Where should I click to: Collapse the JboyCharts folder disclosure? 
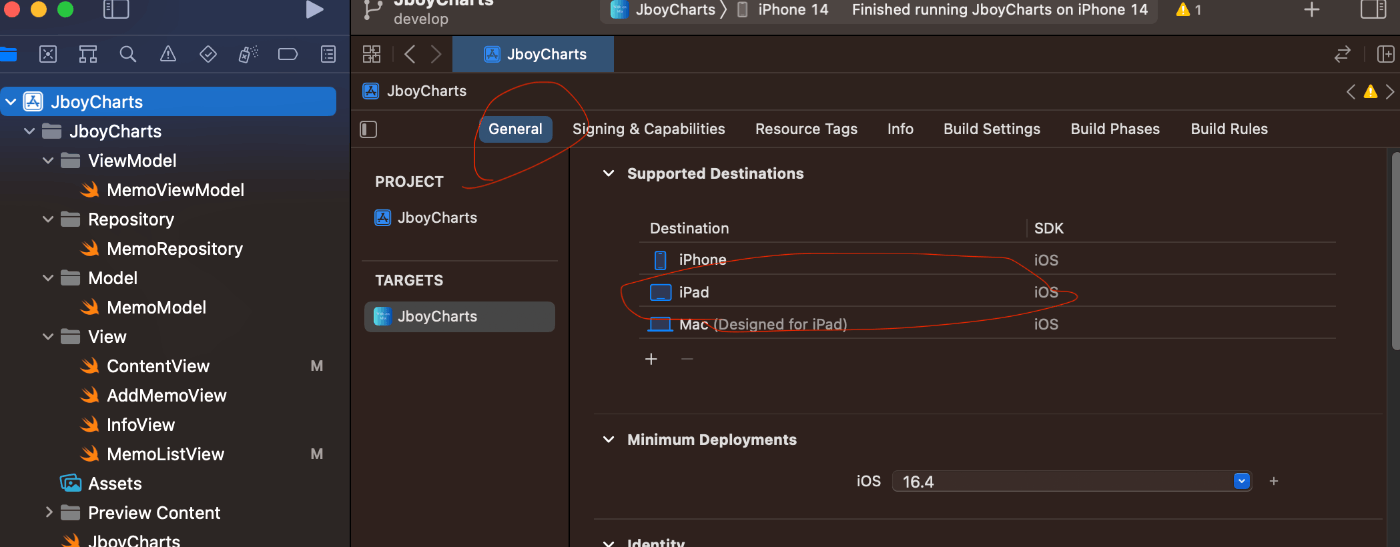pyautogui.click(x=29, y=131)
